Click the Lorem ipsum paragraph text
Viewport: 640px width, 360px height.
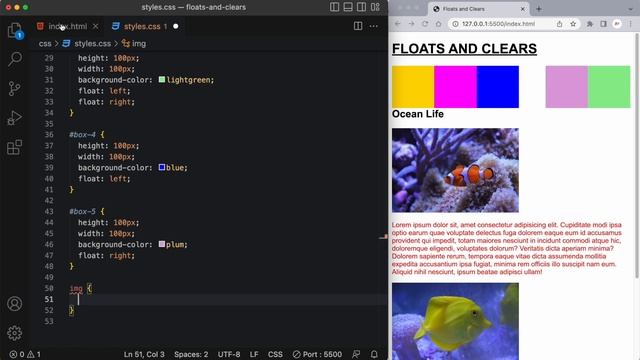tap(507, 248)
